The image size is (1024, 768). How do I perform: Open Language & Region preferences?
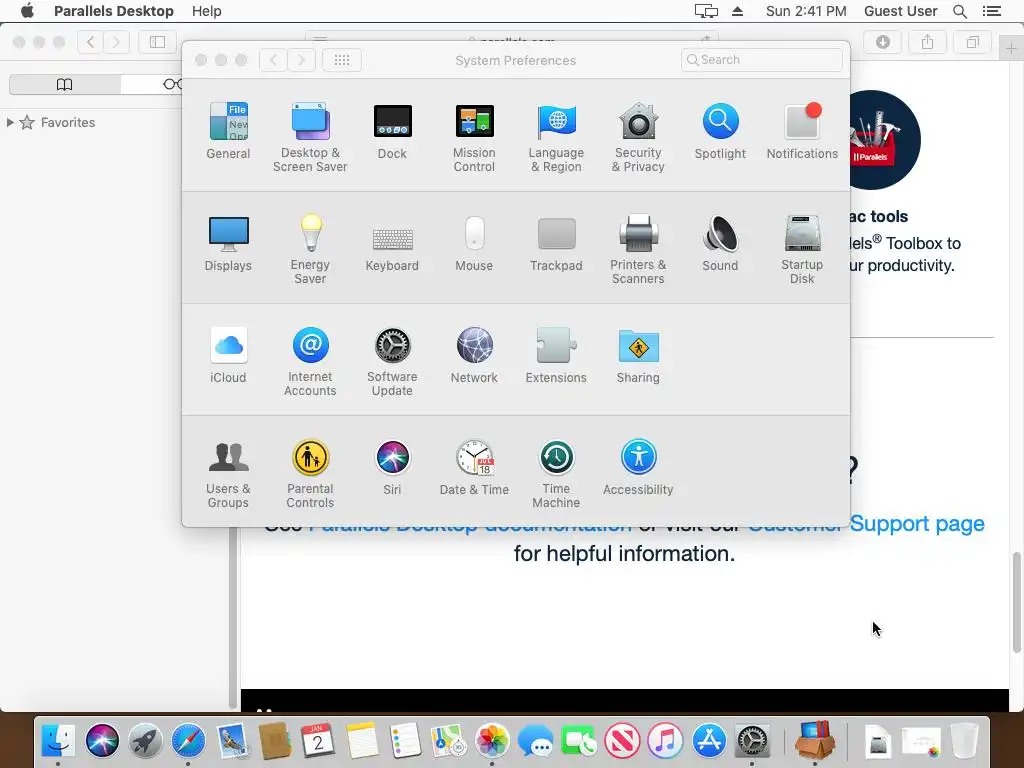pyautogui.click(x=556, y=138)
